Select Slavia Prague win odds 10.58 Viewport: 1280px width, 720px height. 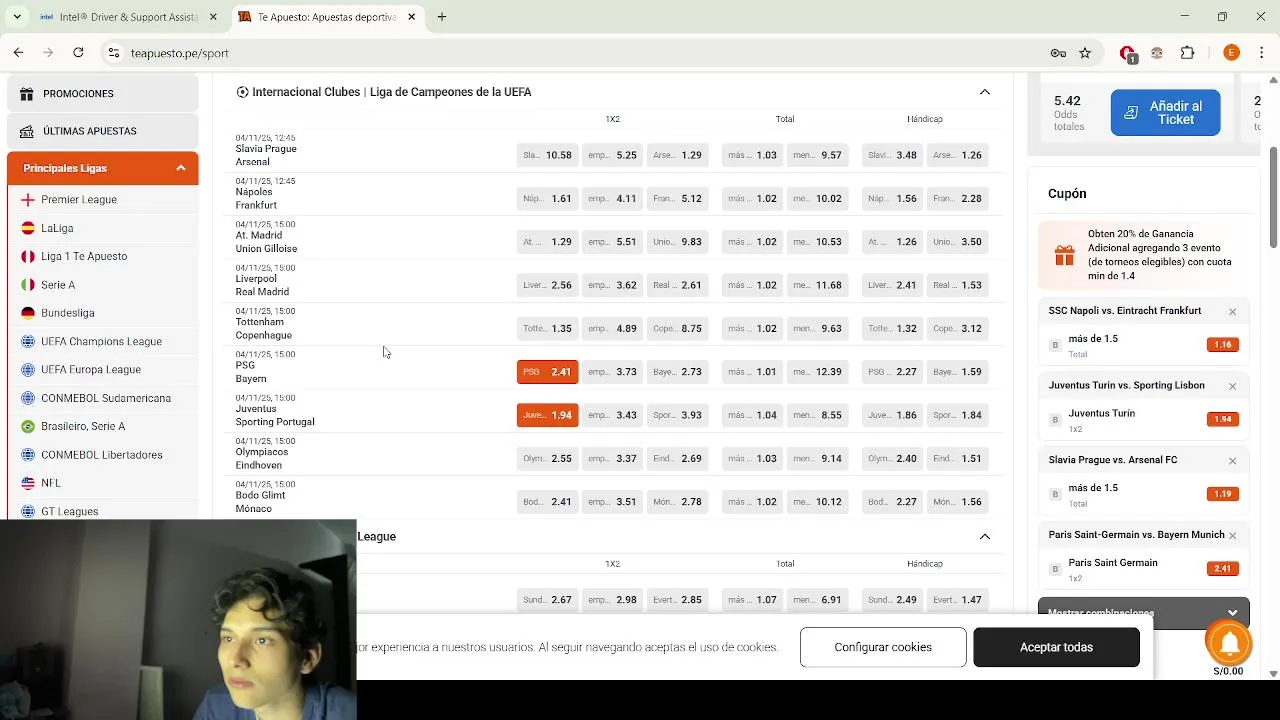pyautogui.click(x=547, y=155)
